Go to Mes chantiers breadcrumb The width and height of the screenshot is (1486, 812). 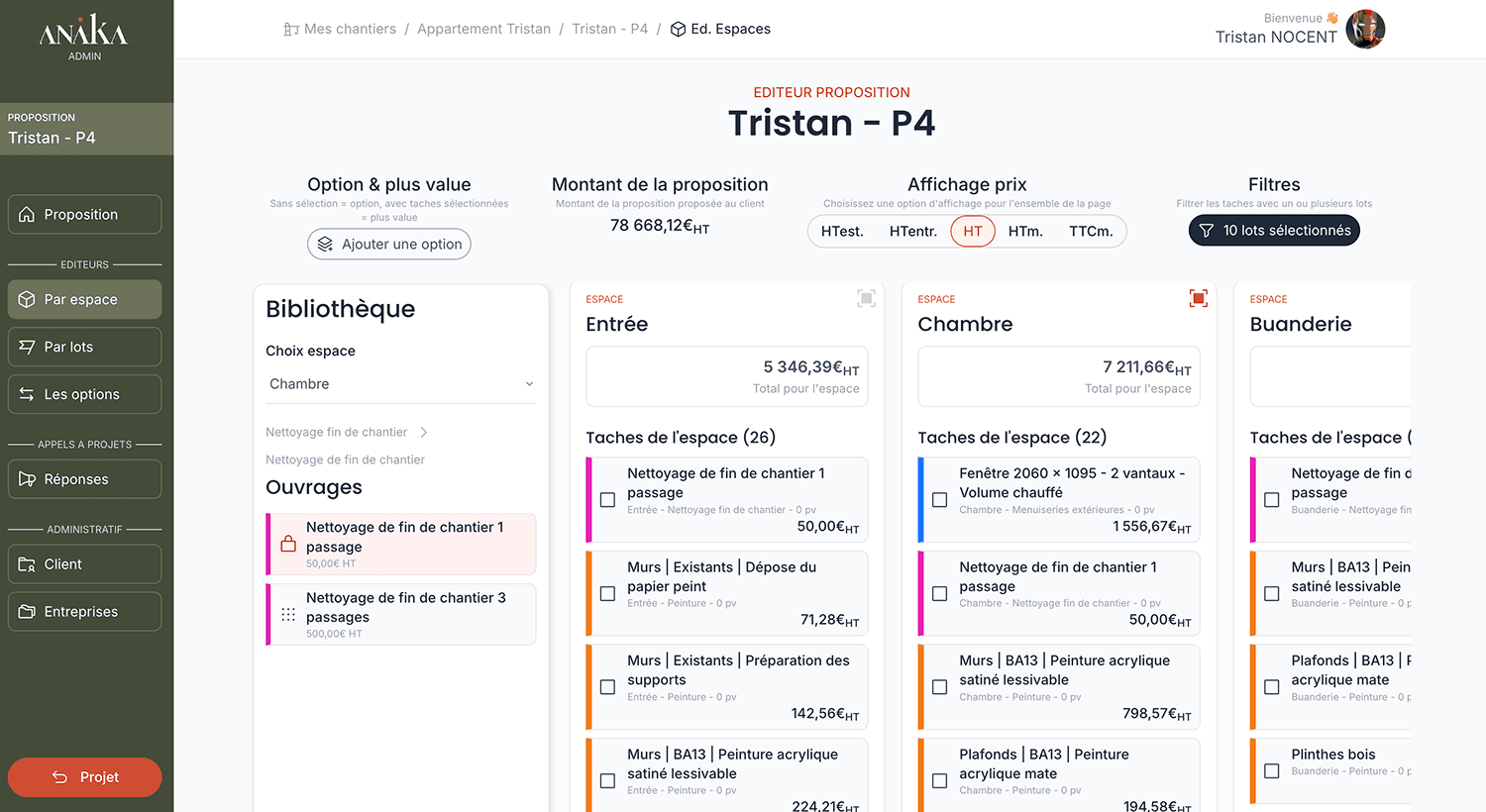(350, 29)
